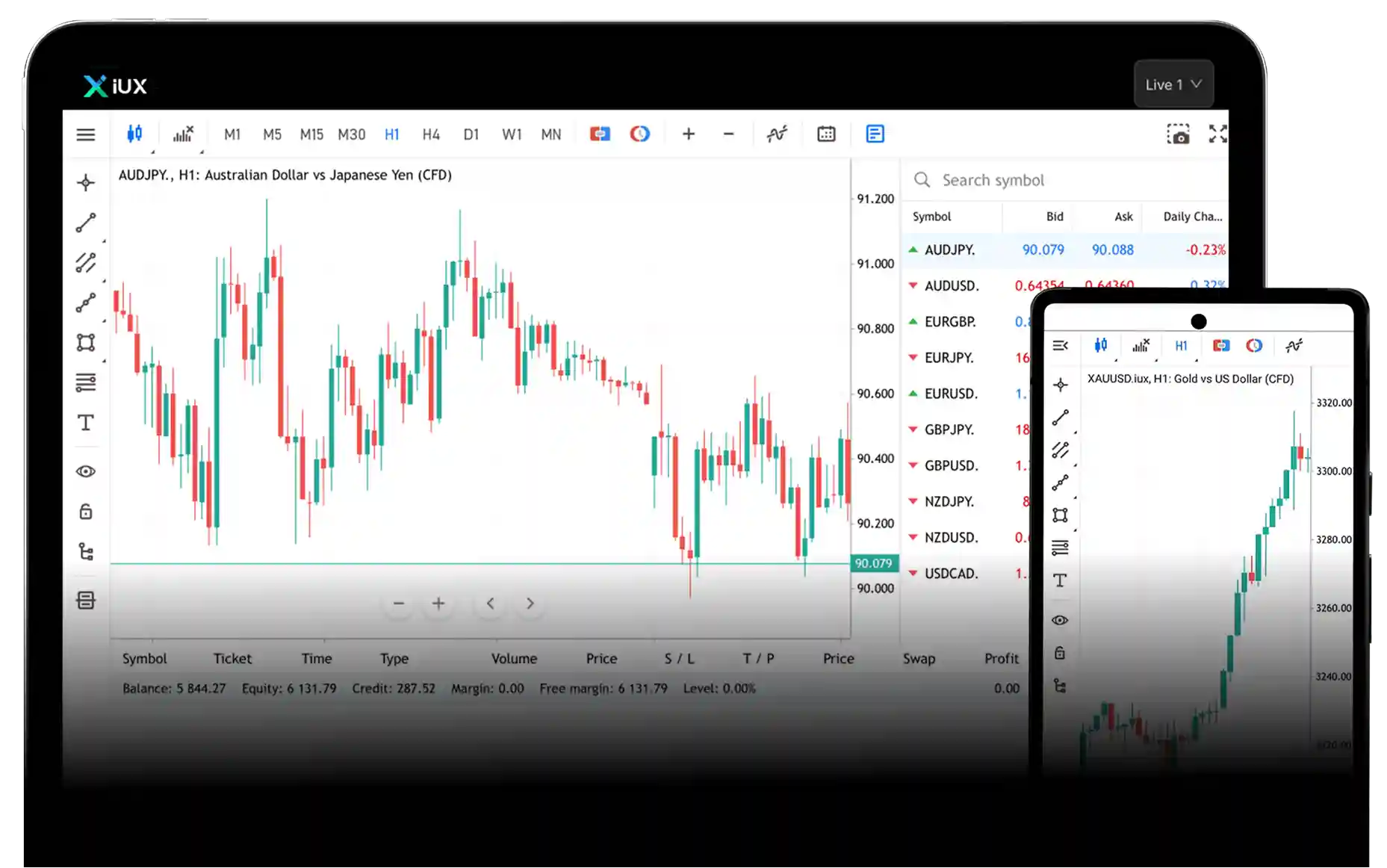Image resolution: width=1387 pixels, height=868 pixels.
Task: Open indicators icon on phone toolbar
Action: [x=1141, y=345]
